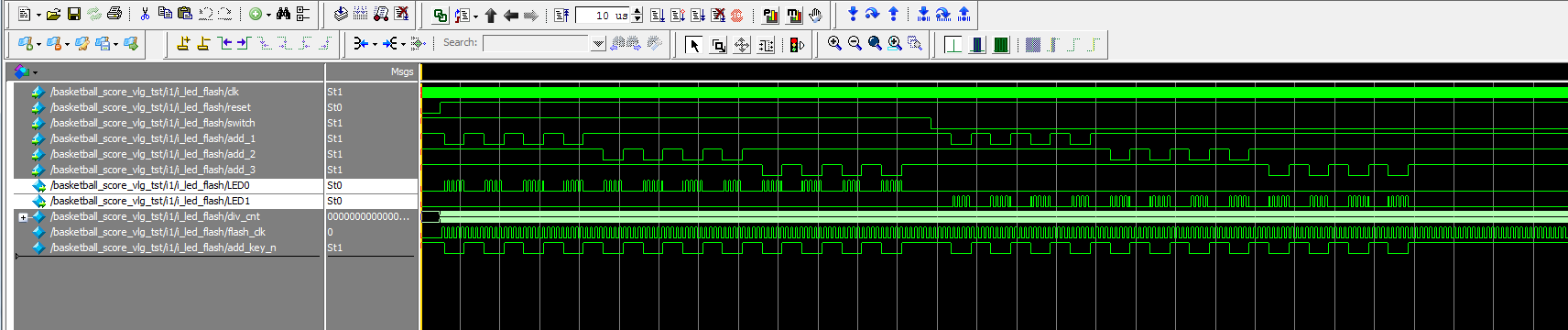Select the i_led_flash/add_1 signal

click(x=153, y=138)
